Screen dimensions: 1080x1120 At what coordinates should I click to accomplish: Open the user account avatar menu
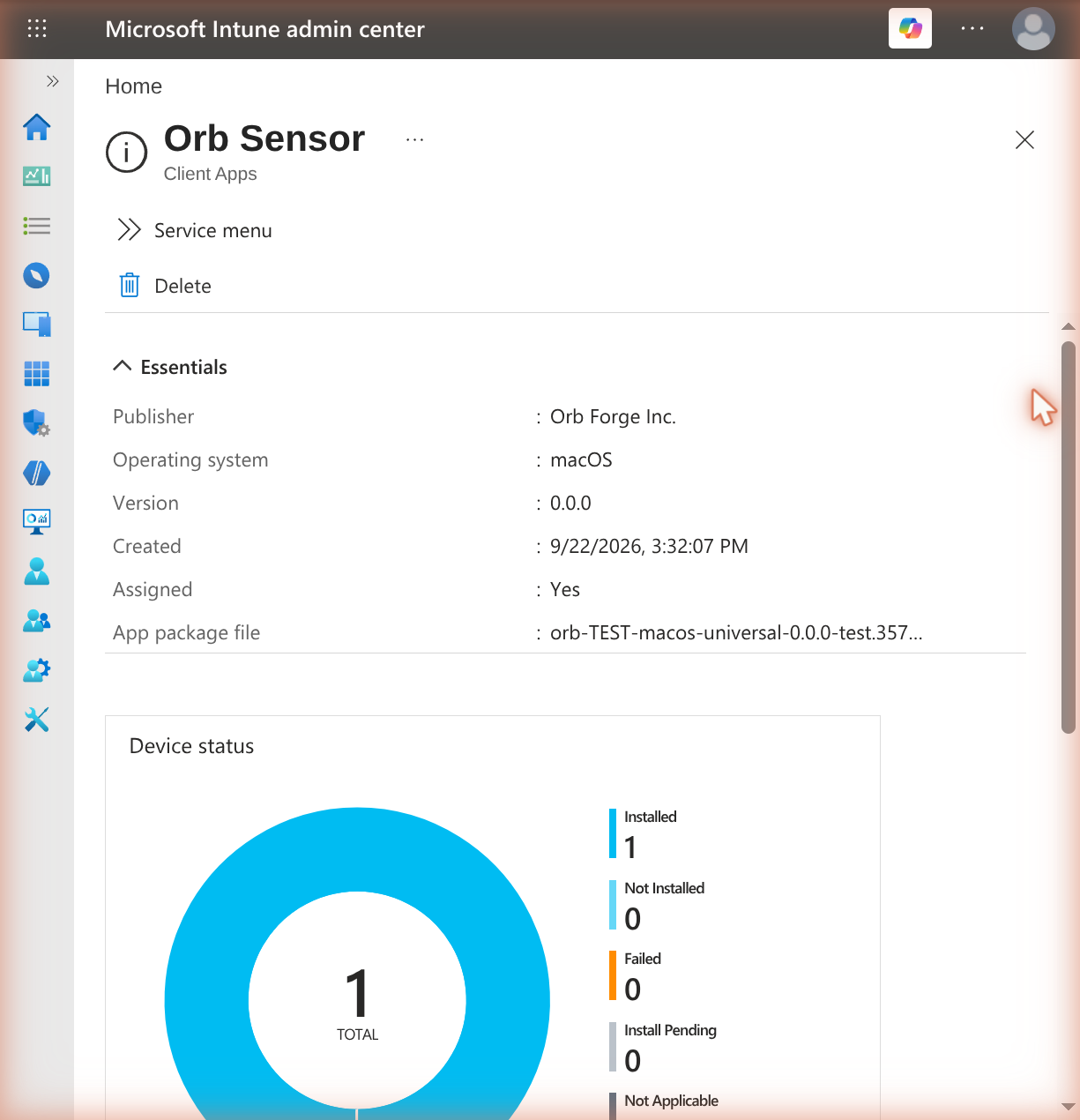pyautogui.click(x=1033, y=29)
